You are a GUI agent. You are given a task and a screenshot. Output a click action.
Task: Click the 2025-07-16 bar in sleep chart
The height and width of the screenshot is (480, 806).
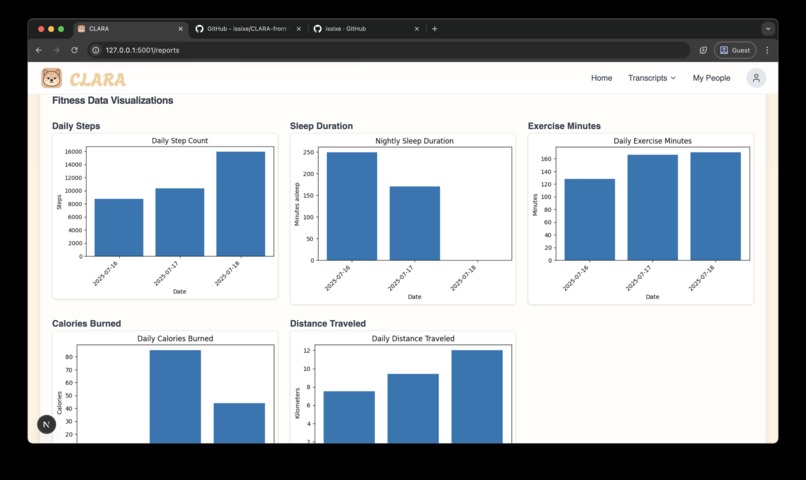pos(352,206)
